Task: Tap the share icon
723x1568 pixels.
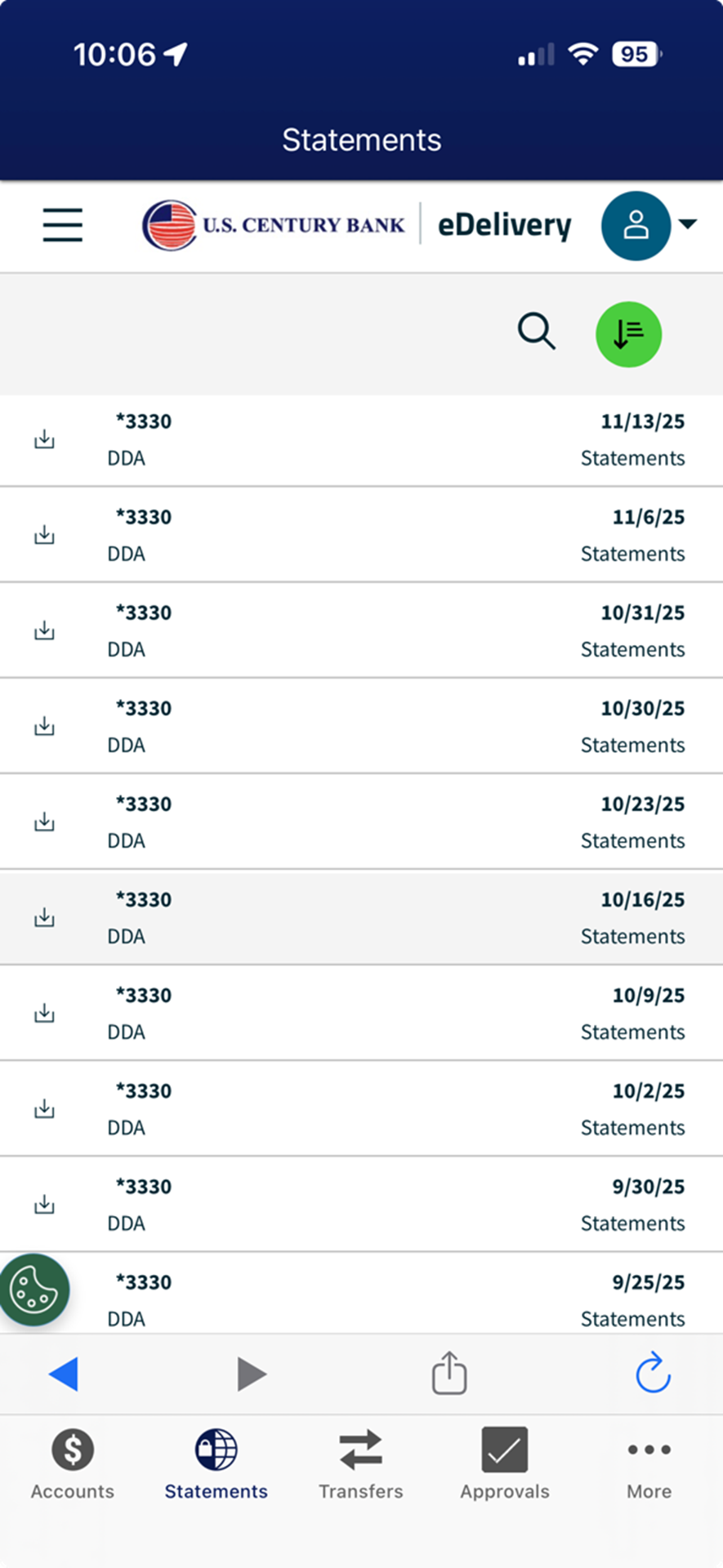Action: pyautogui.click(x=449, y=1373)
